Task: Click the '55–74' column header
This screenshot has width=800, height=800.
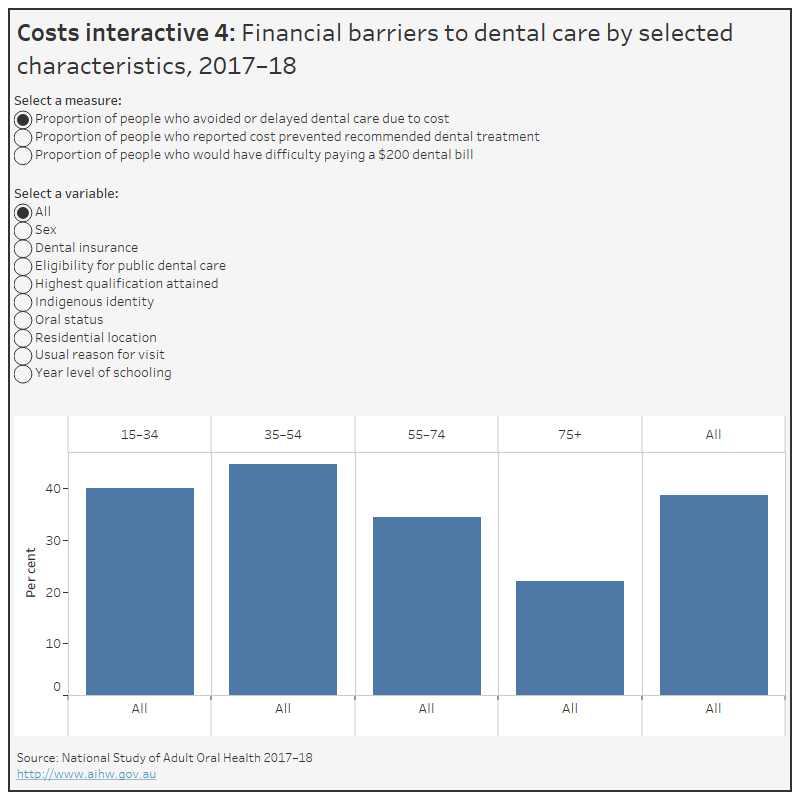Action: [426, 434]
